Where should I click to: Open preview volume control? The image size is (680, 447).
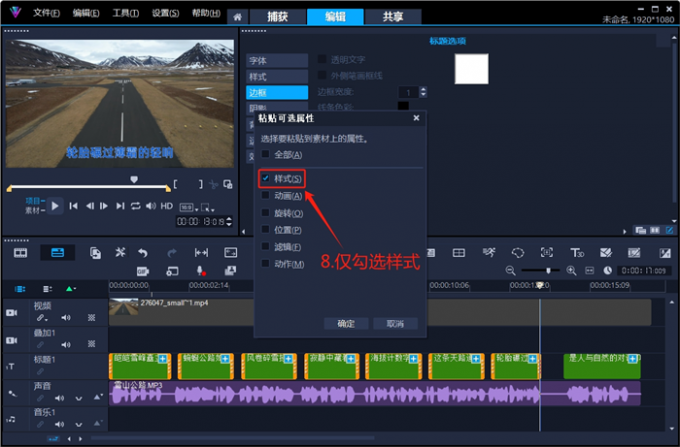150,206
